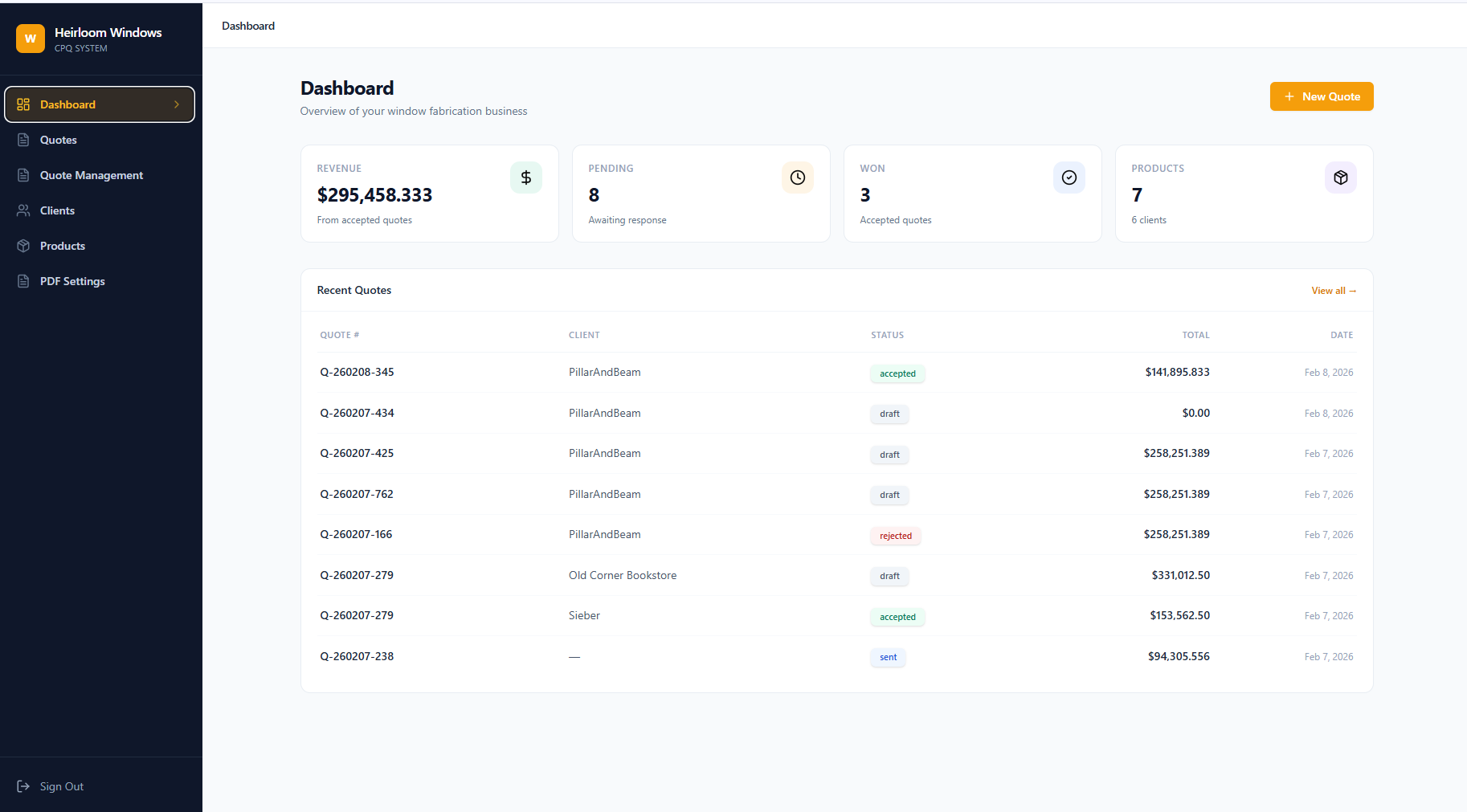Click the draft badge in Old Corner Bookstore row
Viewport: 1467px width, 812px height.
(889, 576)
